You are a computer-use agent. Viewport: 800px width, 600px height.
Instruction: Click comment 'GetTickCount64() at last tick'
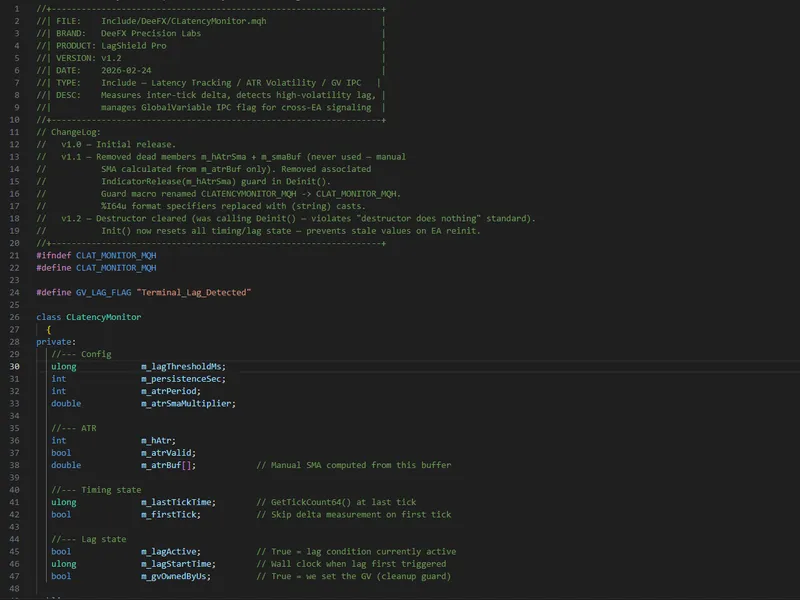pyautogui.click(x=344, y=502)
